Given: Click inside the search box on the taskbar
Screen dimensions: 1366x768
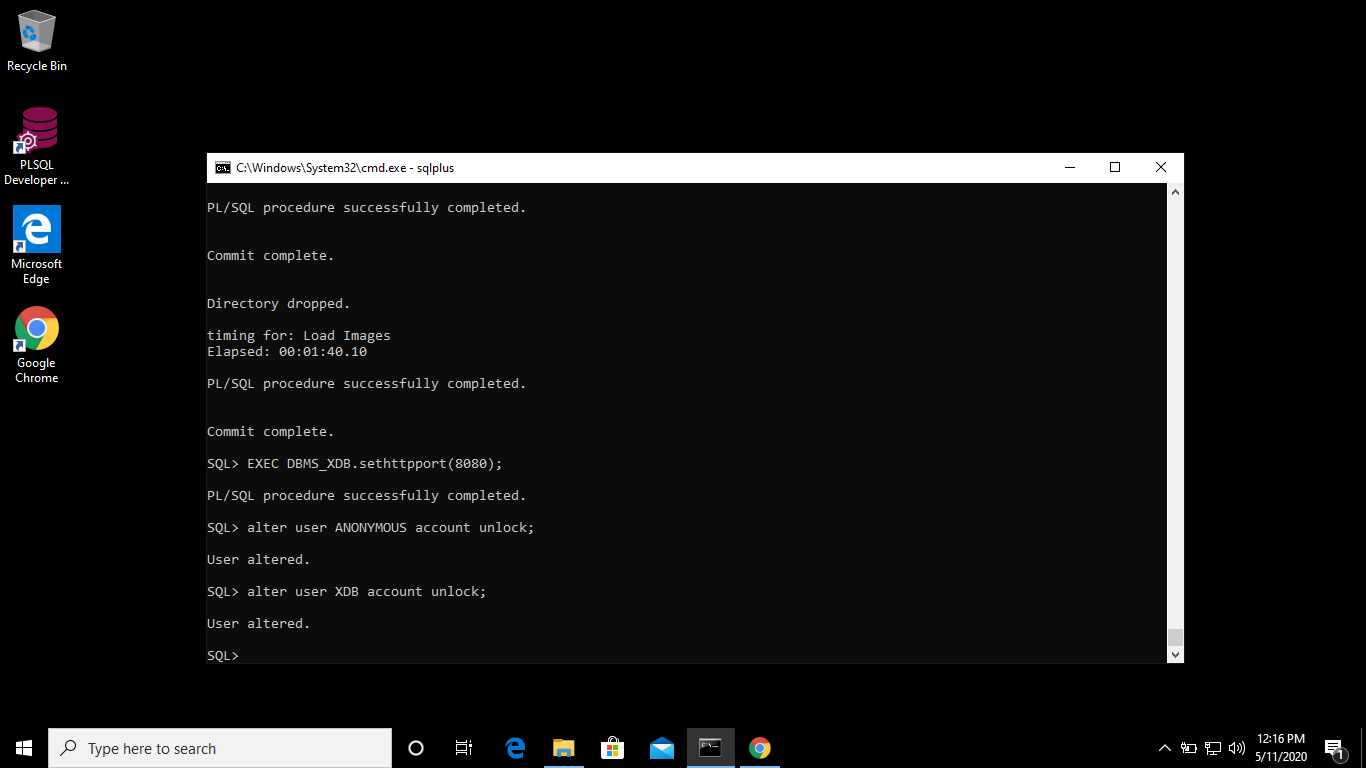Looking at the screenshot, I should (x=220, y=748).
